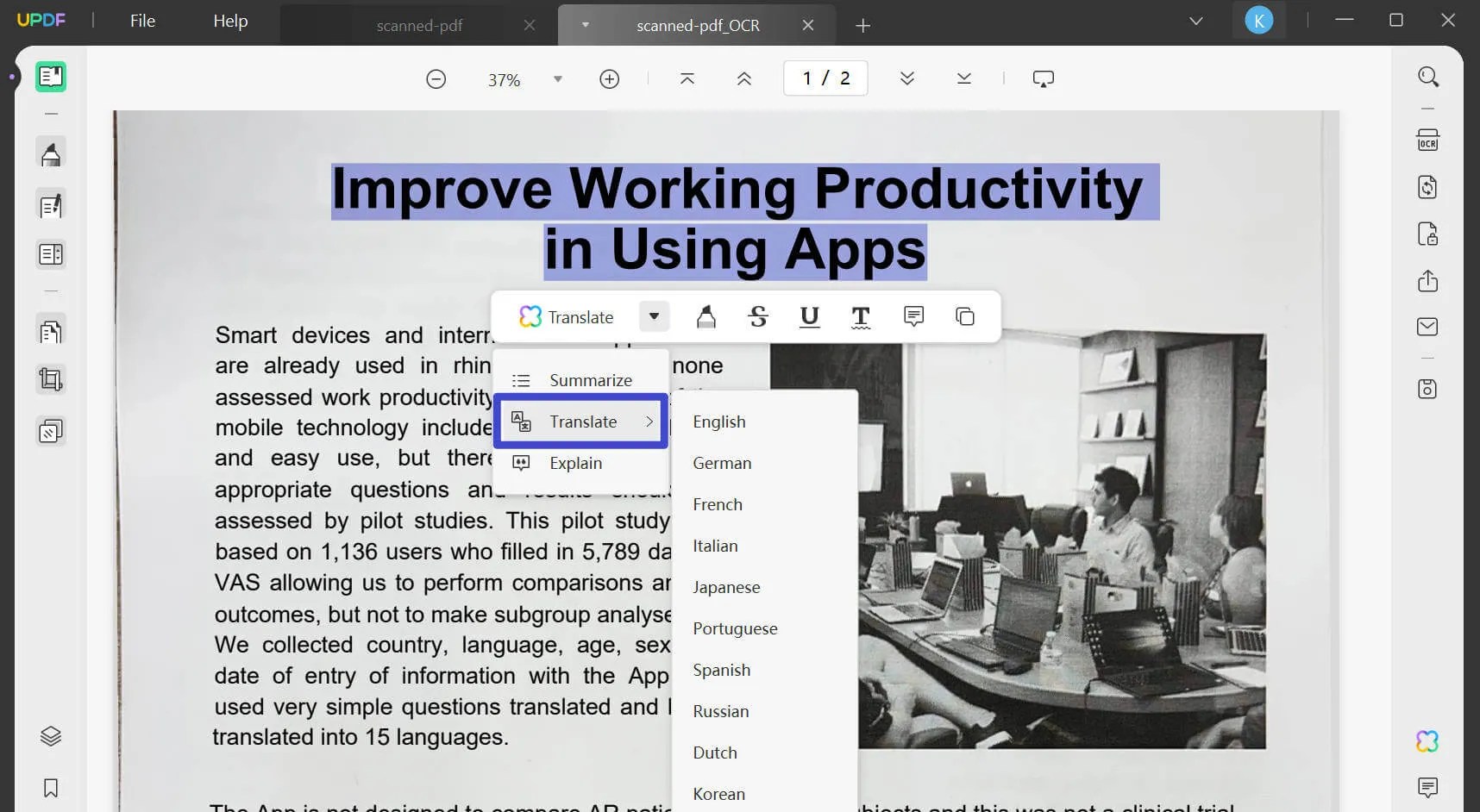Image resolution: width=1480 pixels, height=812 pixels.
Task: Apply highlight to selected text
Action: pyautogui.click(x=706, y=316)
